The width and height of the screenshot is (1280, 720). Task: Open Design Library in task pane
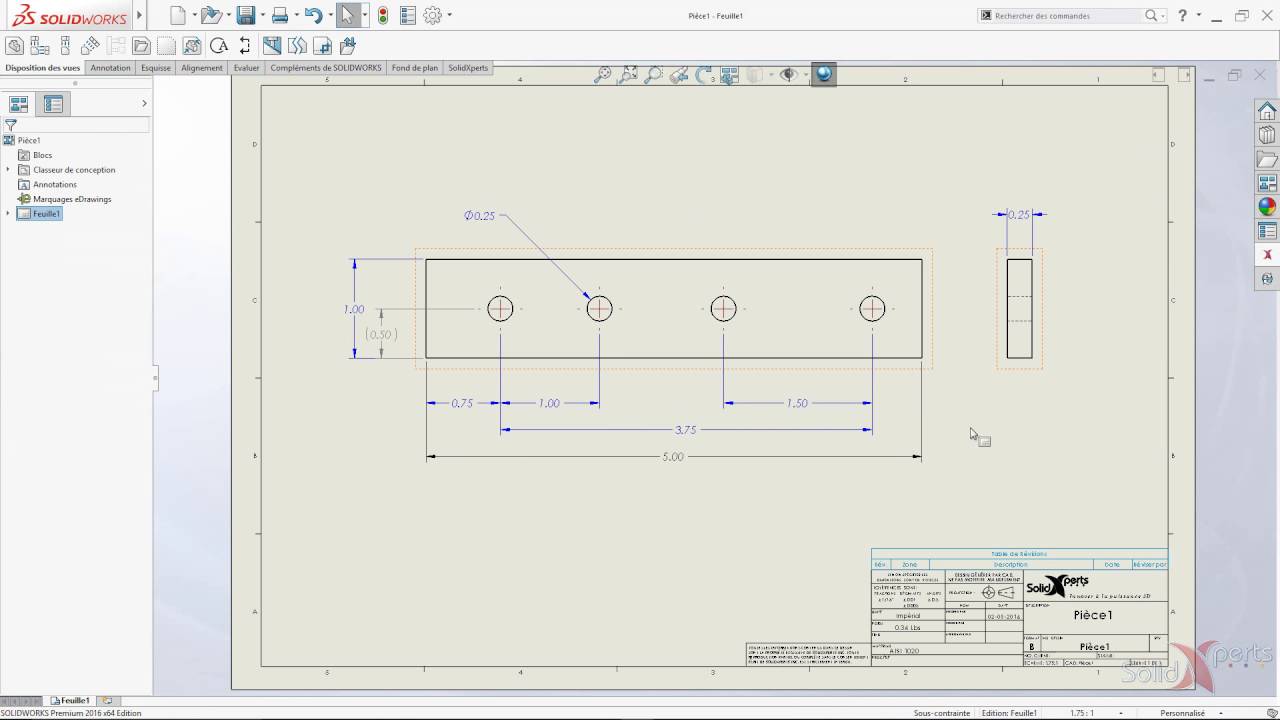pyautogui.click(x=1267, y=135)
